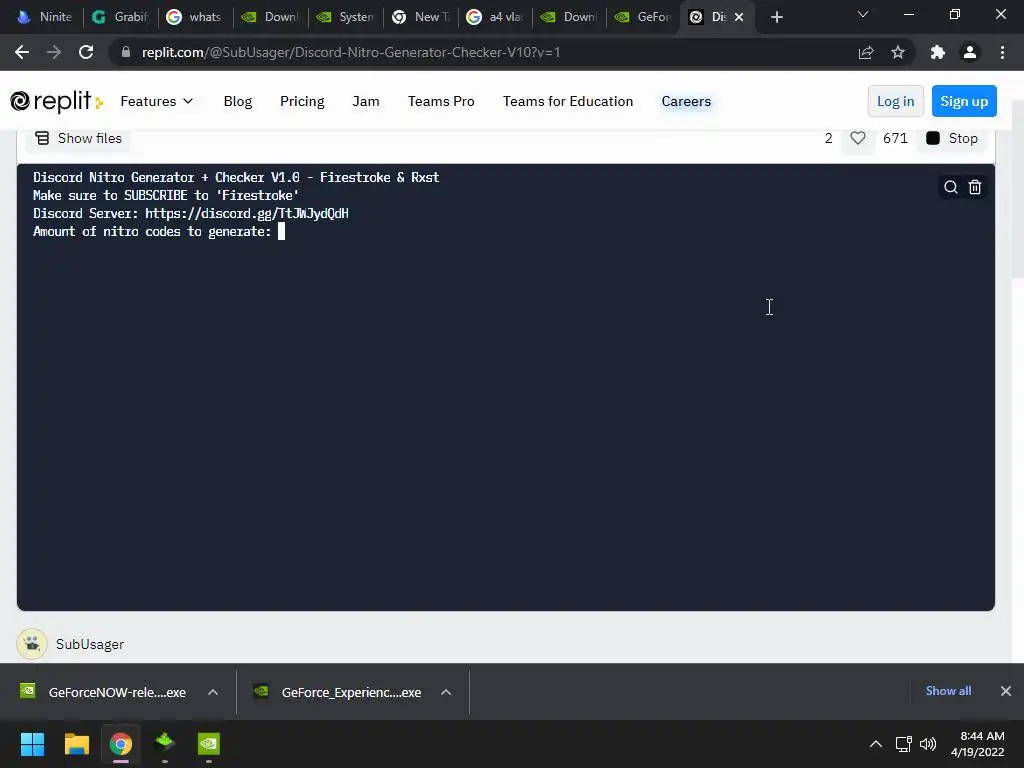Open the Chrome profile avatar menu
The image size is (1024, 768).
pyautogui.click(x=970, y=52)
